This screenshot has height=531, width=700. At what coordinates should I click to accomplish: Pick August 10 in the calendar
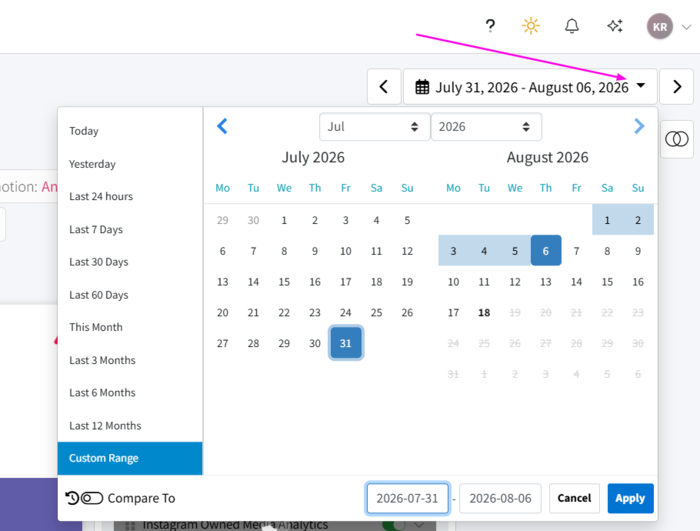point(453,281)
